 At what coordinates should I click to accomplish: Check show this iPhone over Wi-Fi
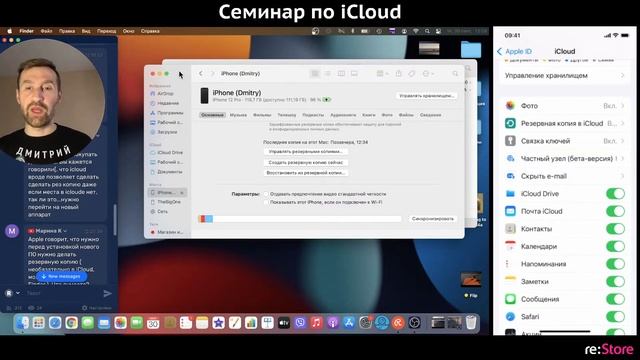point(266,202)
